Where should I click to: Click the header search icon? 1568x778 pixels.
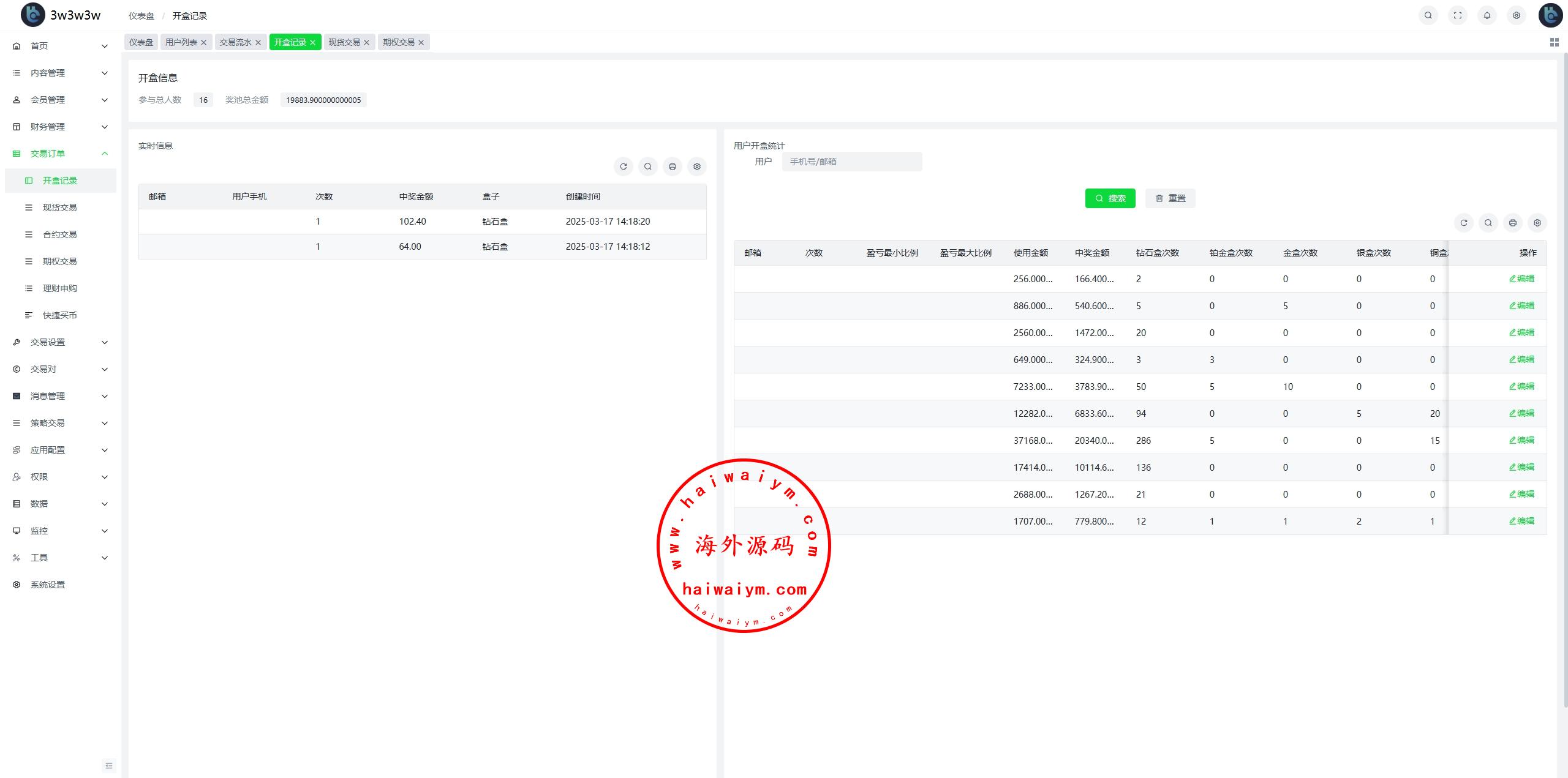1428,15
